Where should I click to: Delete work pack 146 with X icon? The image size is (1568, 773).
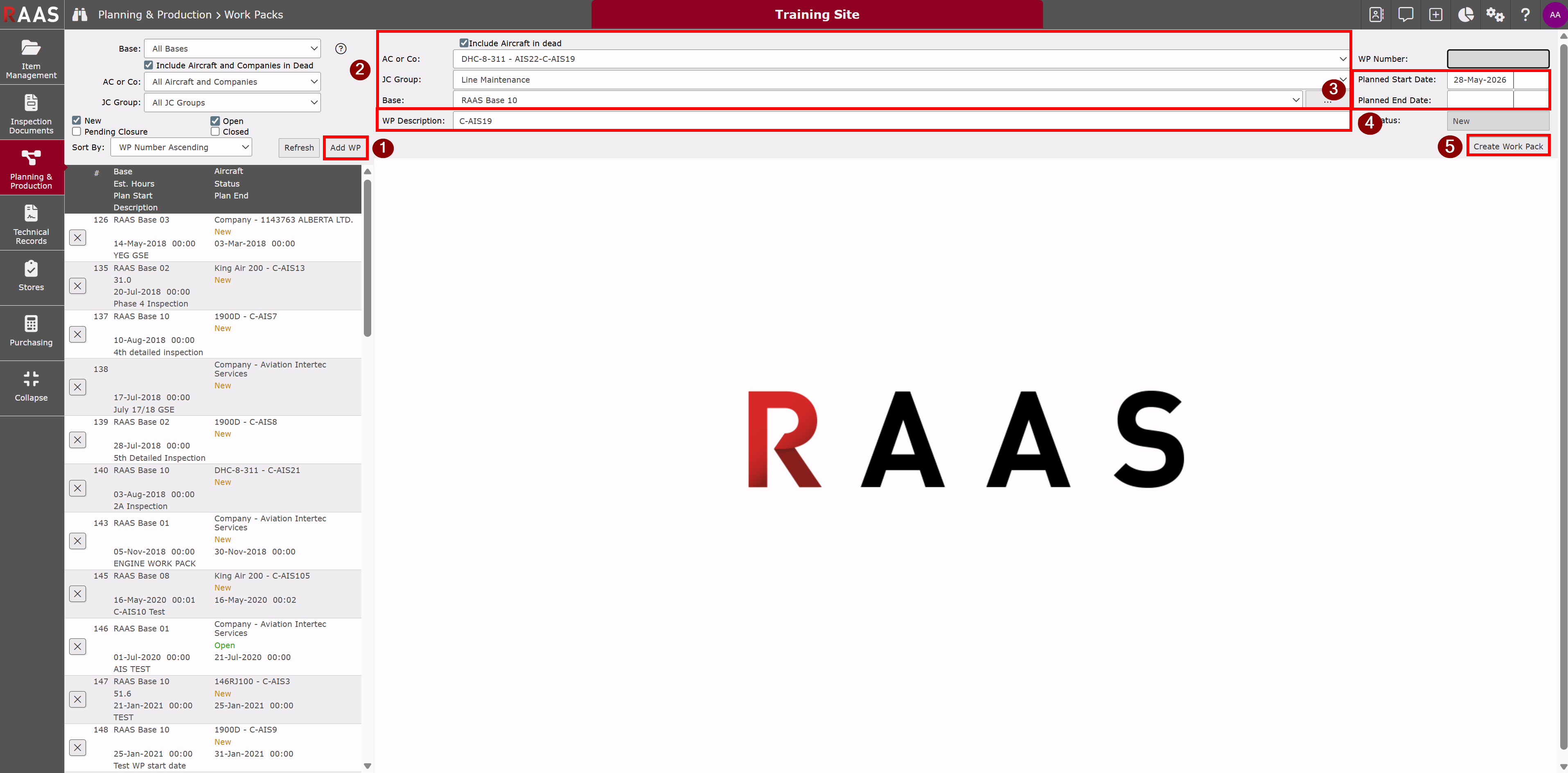coord(77,647)
